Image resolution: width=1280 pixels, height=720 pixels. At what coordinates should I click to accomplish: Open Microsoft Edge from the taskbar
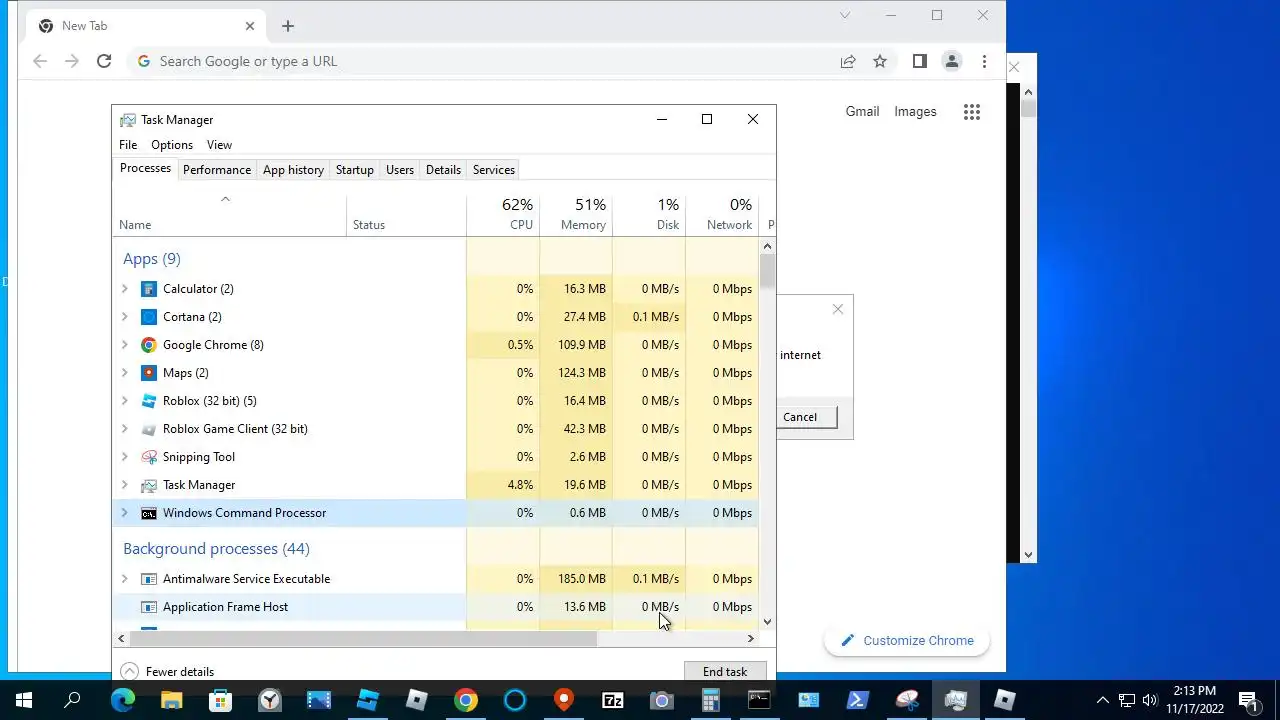[x=122, y=700]
